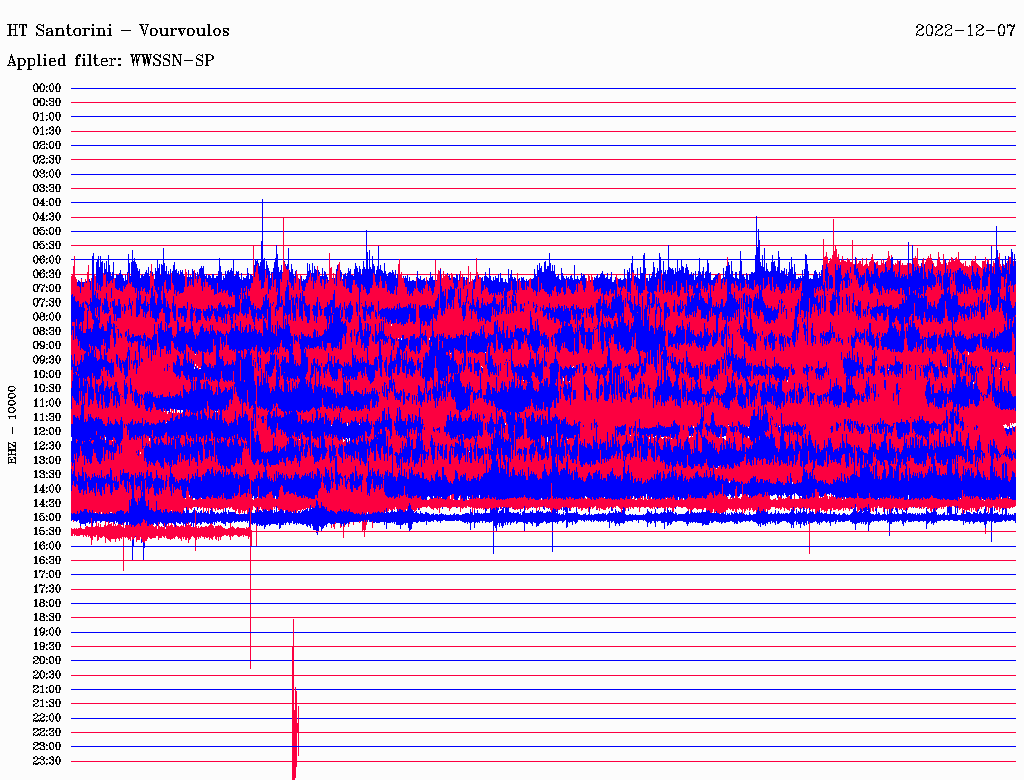This screenshot has height=780, width=1024.
Task: Click the red trace segment at the 15:30 row
Action: (x=160, y=533)
